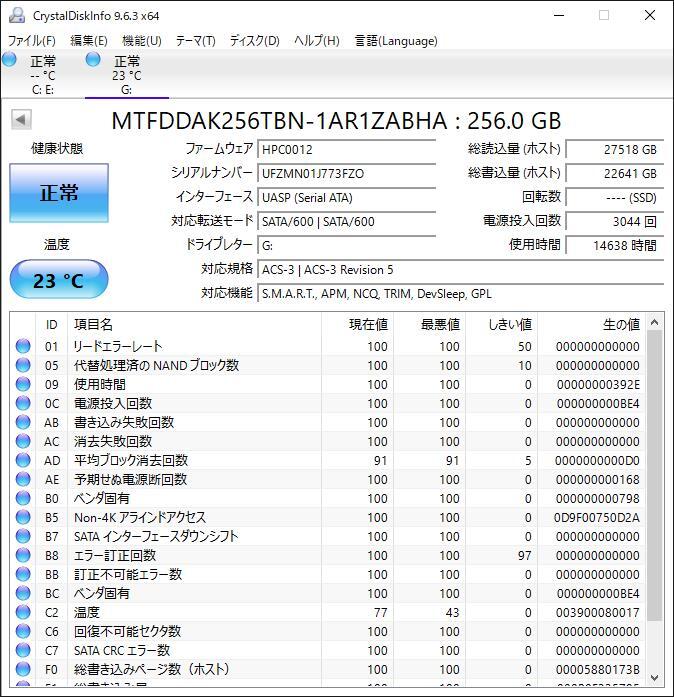Click status orb of row C7 SATA CRC エラー数
This screenshot has width=674, height=697.
click(23, 650)
